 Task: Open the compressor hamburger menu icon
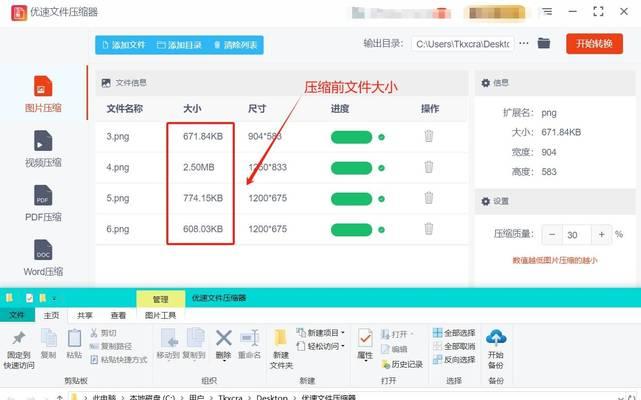(x=547, y=11)
